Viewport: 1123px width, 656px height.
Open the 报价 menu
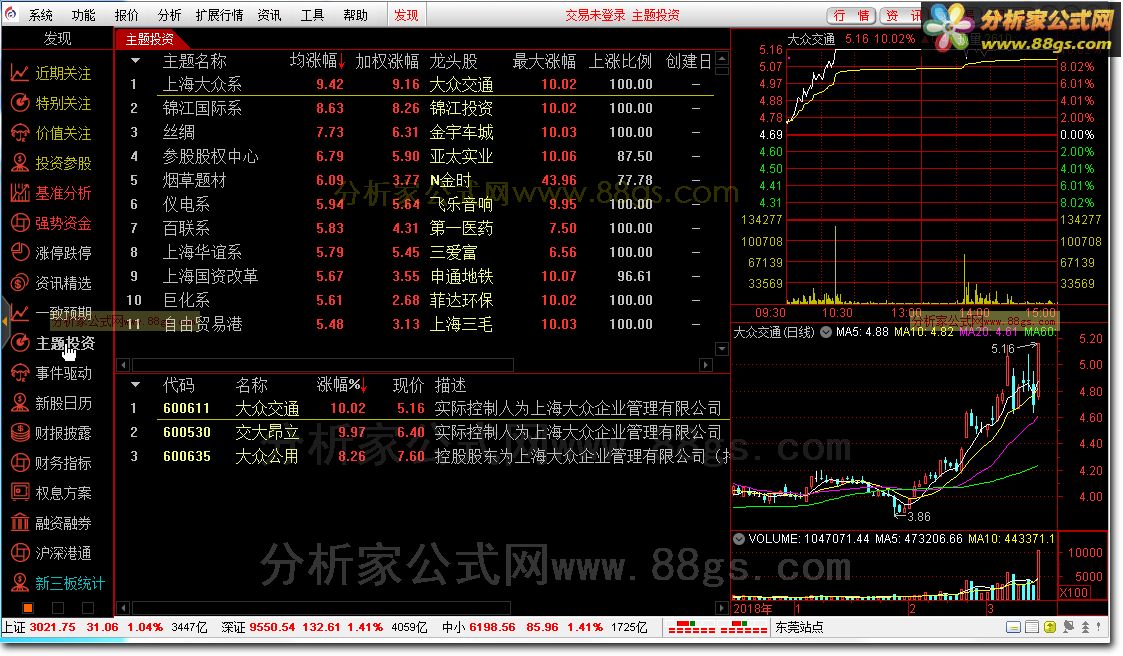pos(127,15)
